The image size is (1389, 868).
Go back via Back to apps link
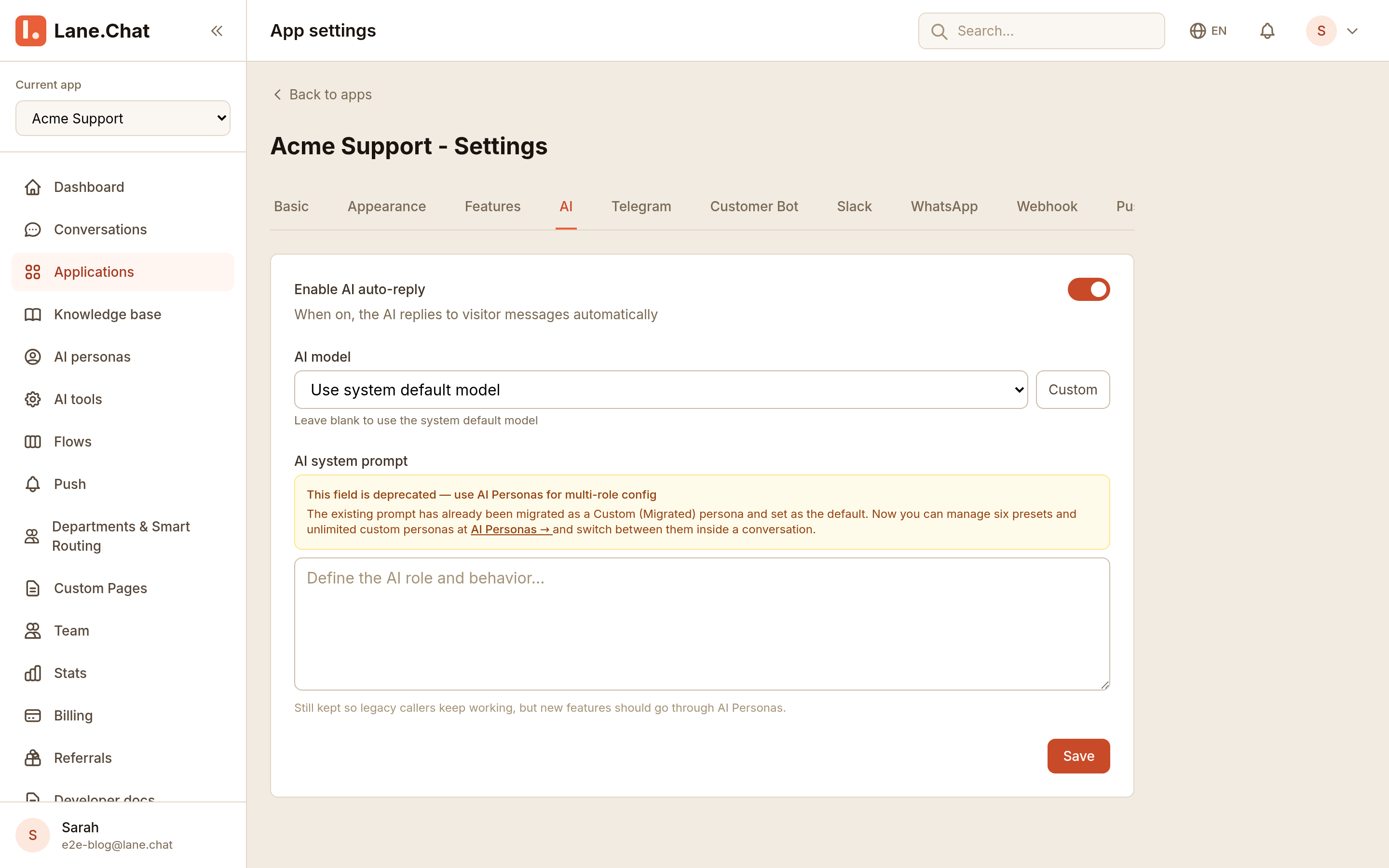[322, 95]
